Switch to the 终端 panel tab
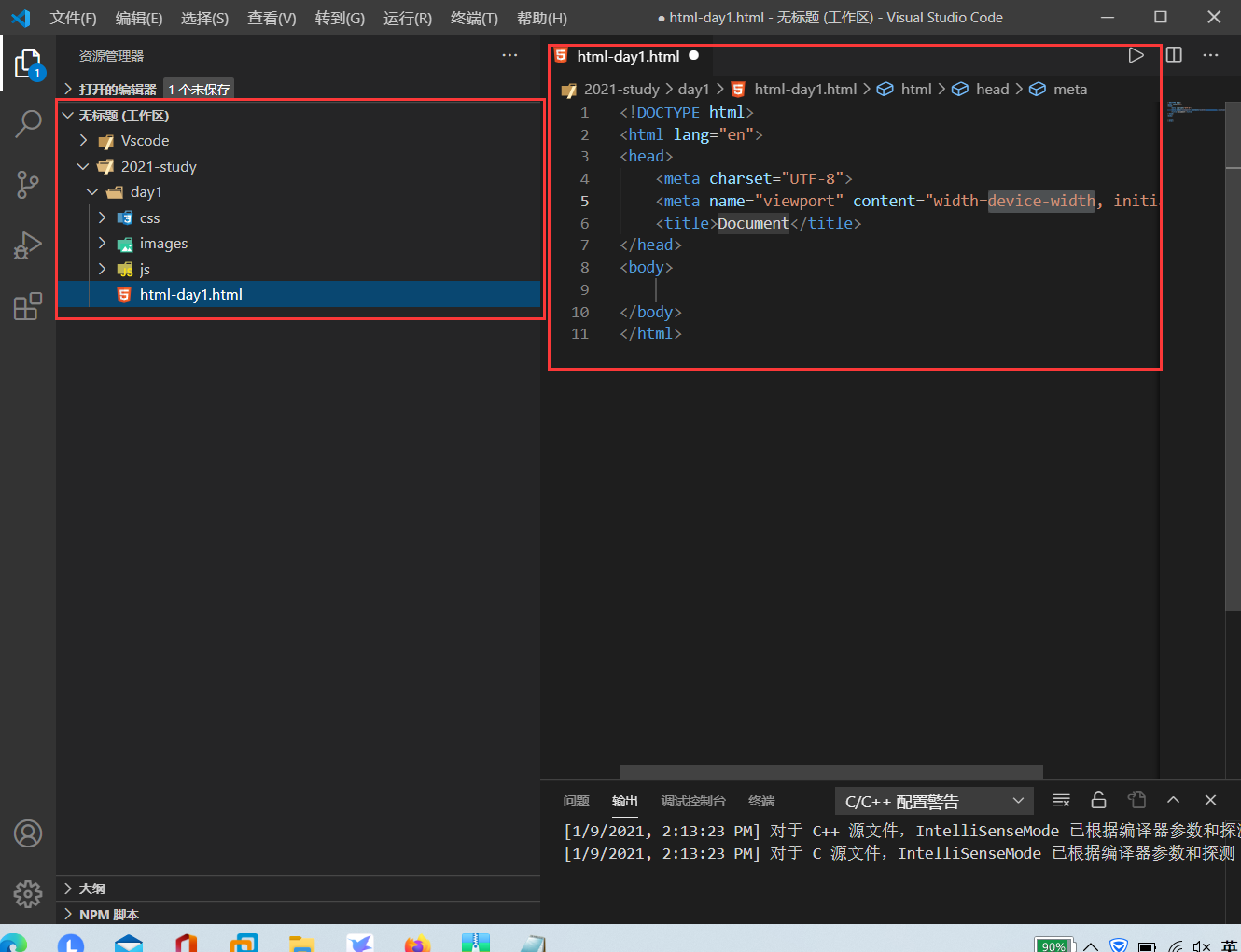The width and height of the screenshot is (1241, 952). (760, 801)
